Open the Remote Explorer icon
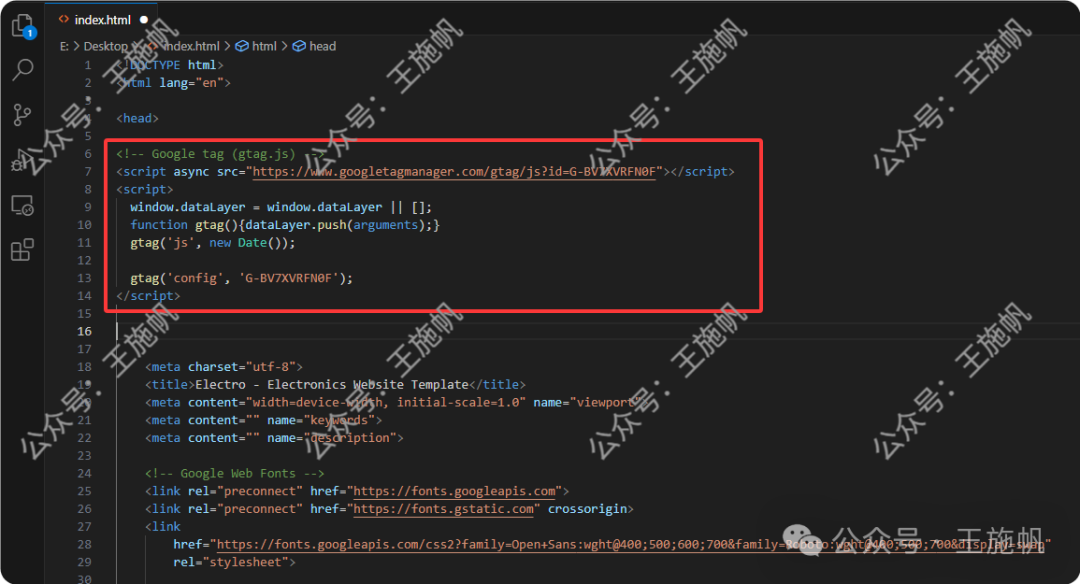The width and height of the screenshot is (1080, 584). pyautogui.click(x=22, y=205)
